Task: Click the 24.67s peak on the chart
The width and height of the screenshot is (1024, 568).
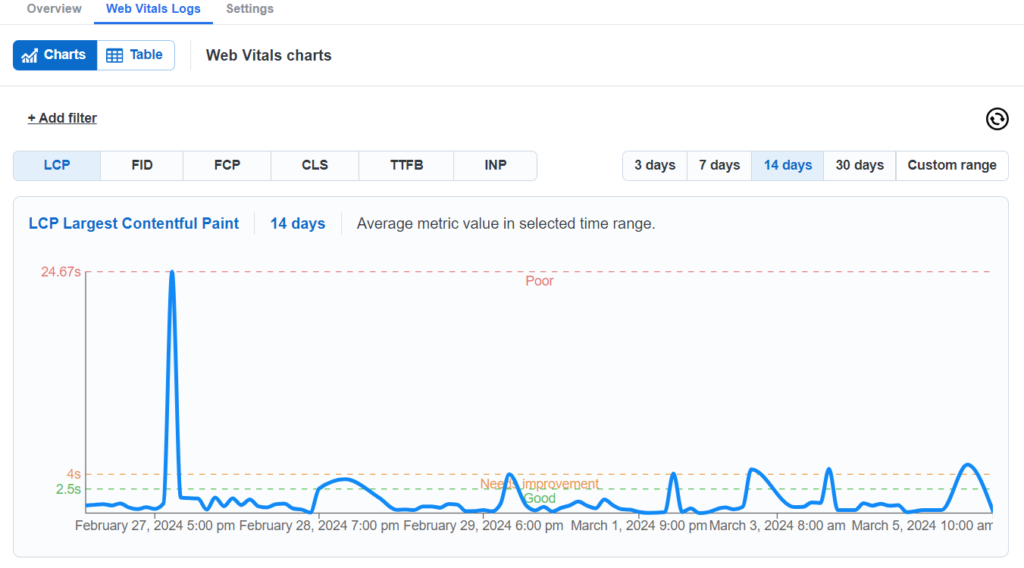Action: (x=172, y=272)
